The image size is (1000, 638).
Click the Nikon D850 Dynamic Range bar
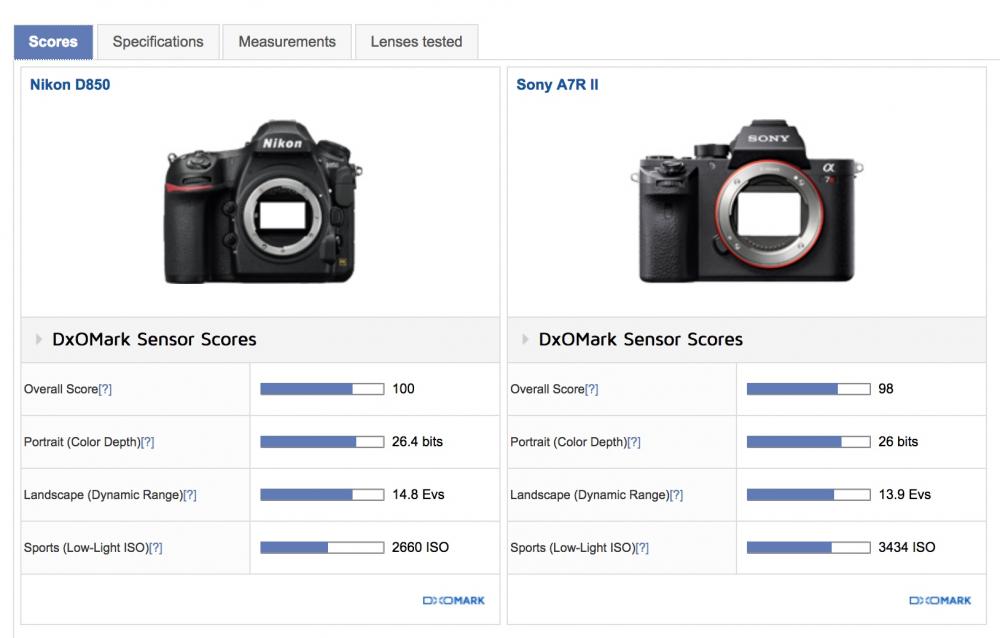[322, 494]
